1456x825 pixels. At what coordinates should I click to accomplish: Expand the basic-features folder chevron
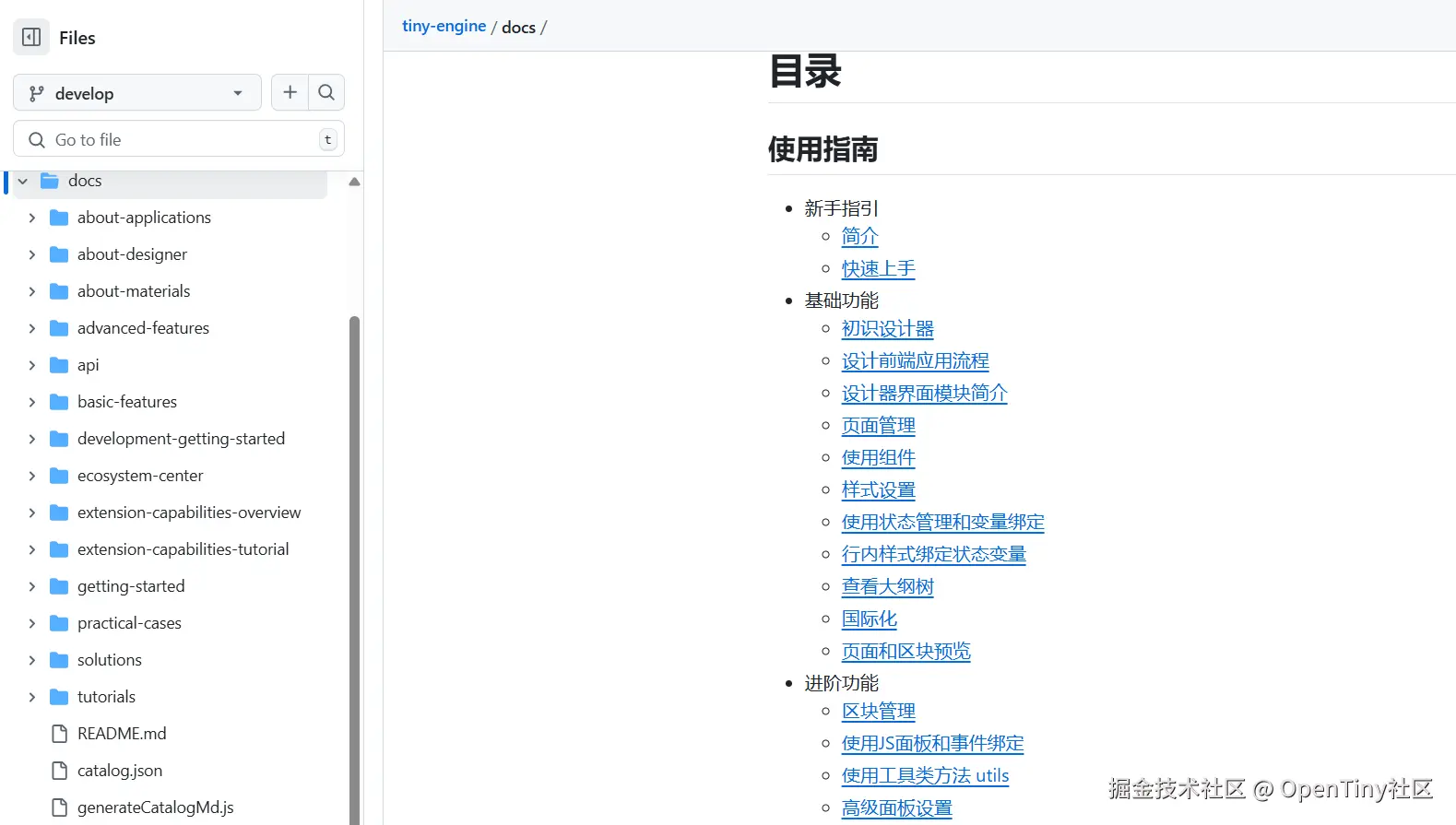coord(32,402)
